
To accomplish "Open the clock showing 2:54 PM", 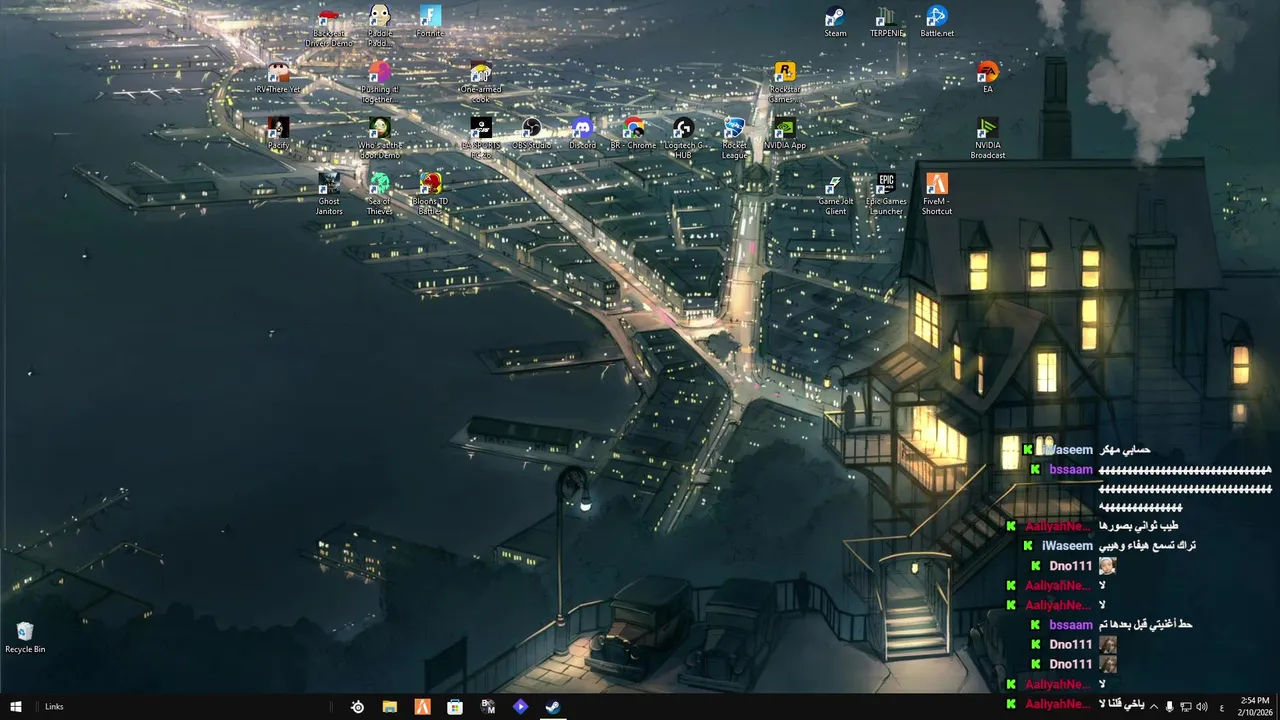I will click(1254, 707).
